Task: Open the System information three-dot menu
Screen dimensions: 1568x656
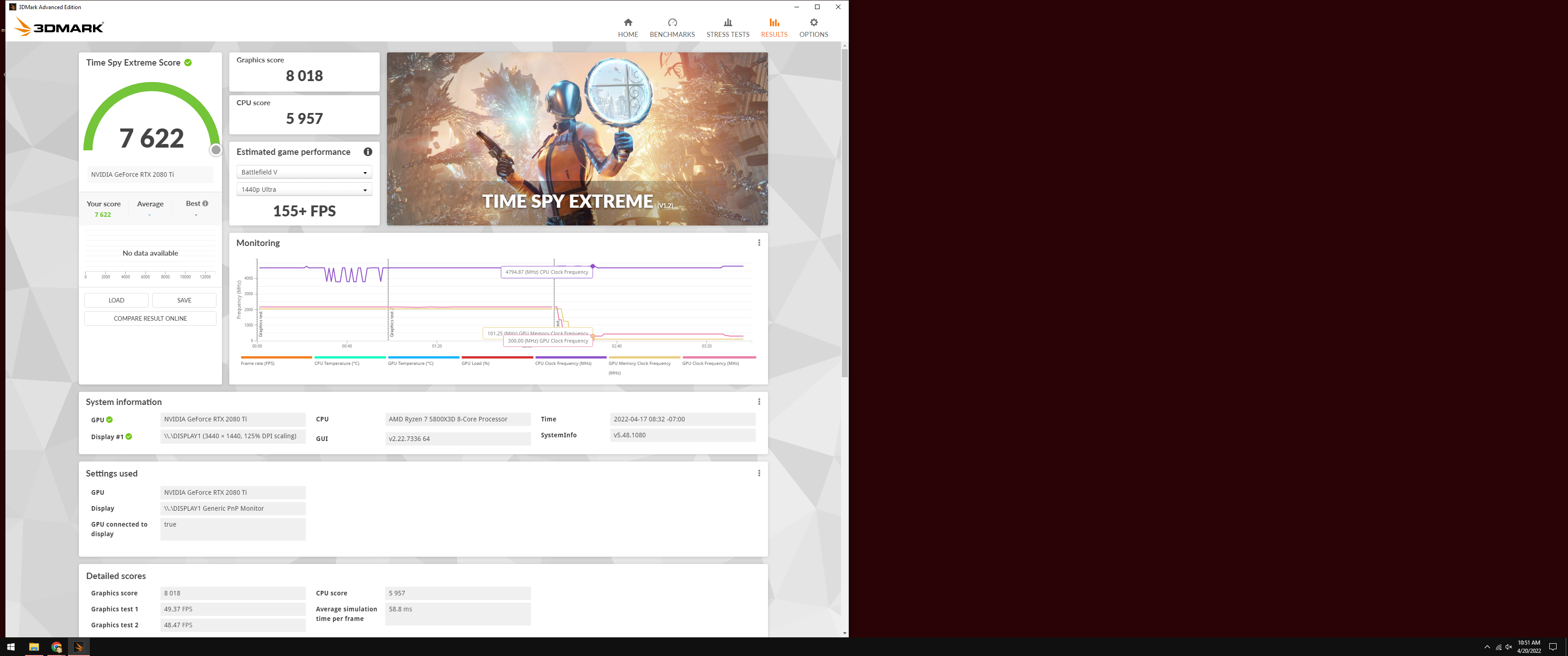Action: (x=758, y=402)
